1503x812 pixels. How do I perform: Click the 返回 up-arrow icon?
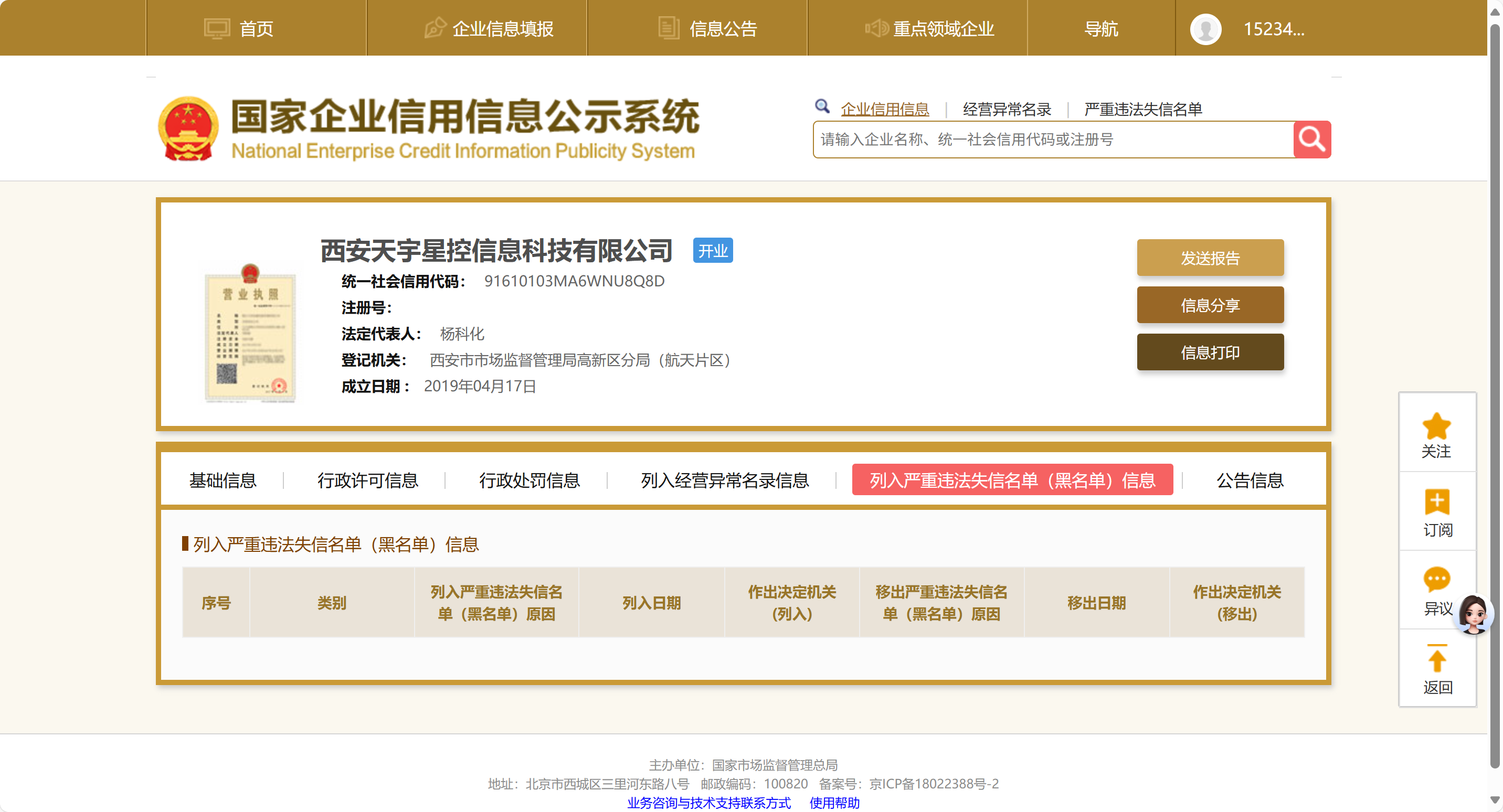click(1436, 659)
